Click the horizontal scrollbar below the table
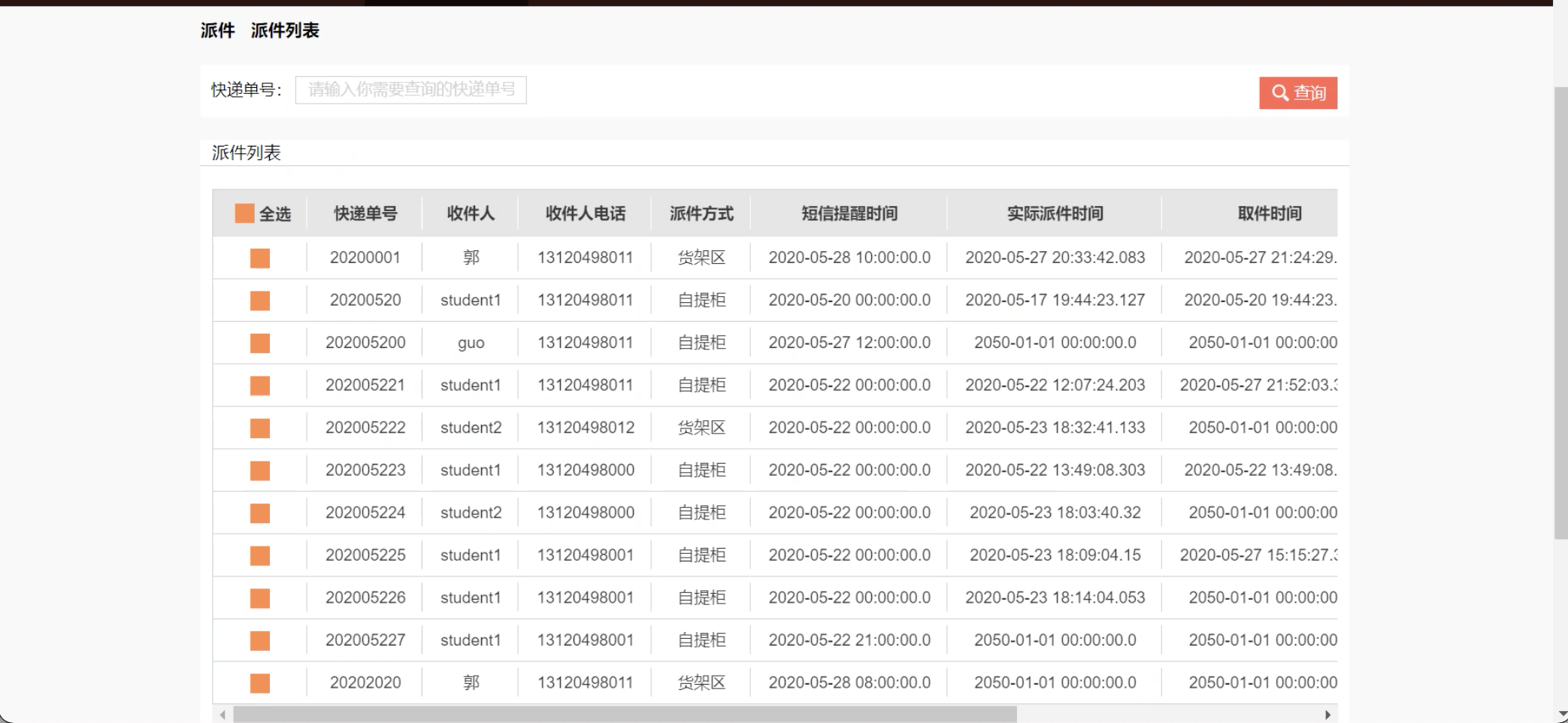Viewport: 1568px width, 723px height. 625,713
